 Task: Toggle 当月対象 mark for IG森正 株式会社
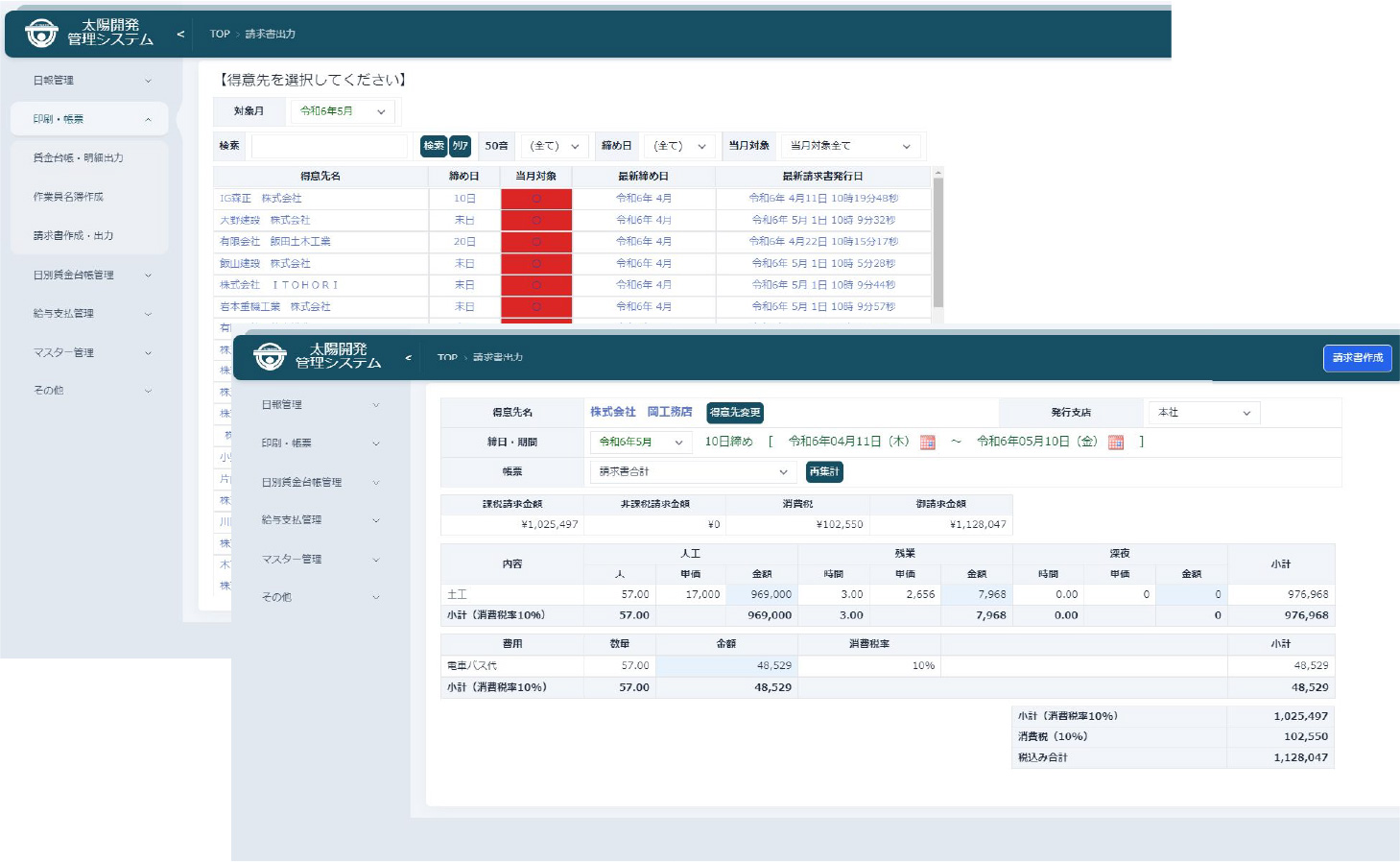[x=535, y=199]
